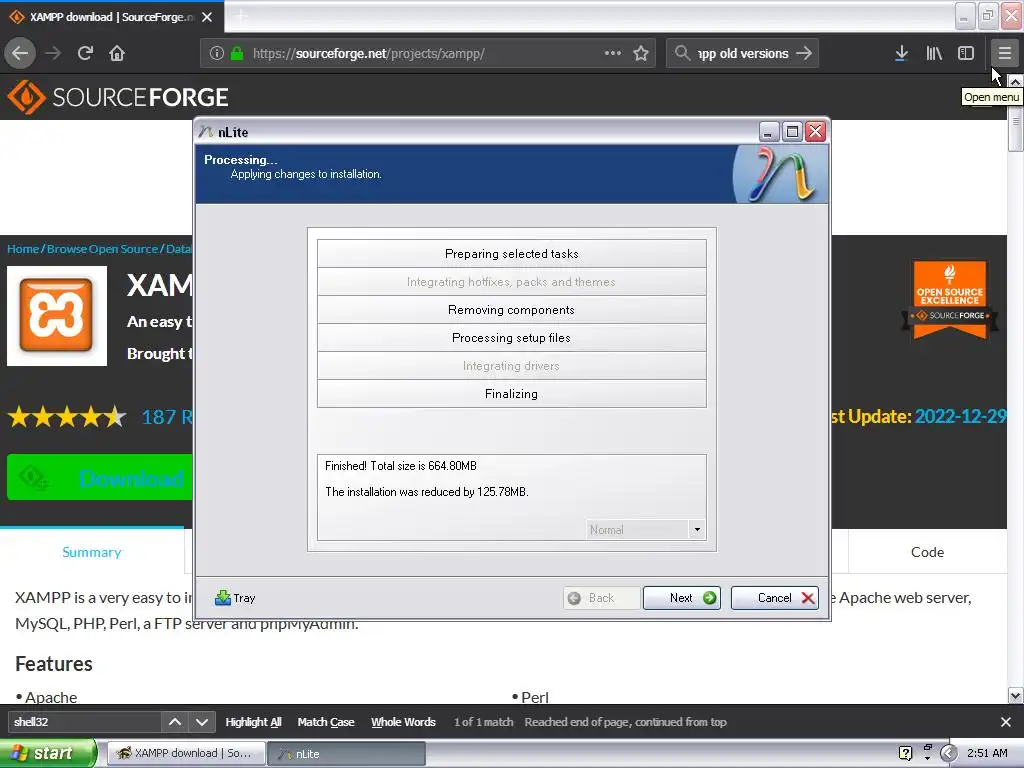1024x768 pixels.
Task: Switch to XAMPP download taskbar button
Action: click(186, 753)
